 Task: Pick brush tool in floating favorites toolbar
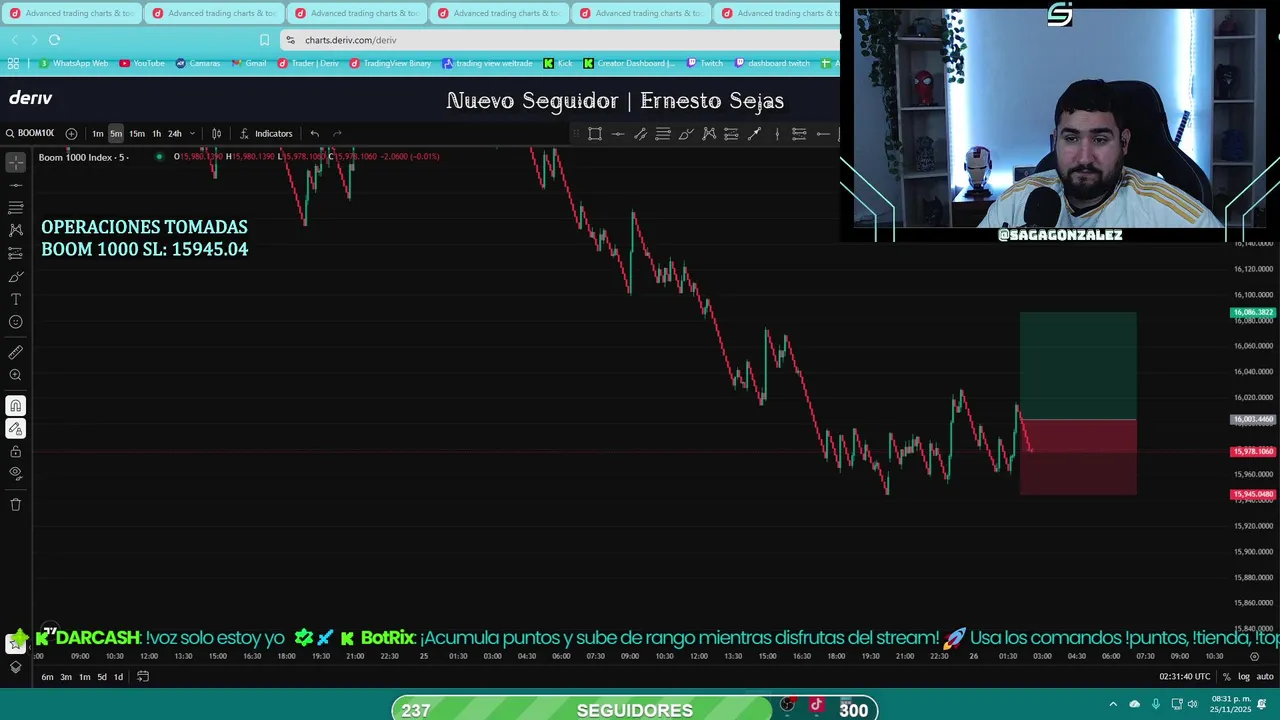pyautogui.click(x=686, y=134)
